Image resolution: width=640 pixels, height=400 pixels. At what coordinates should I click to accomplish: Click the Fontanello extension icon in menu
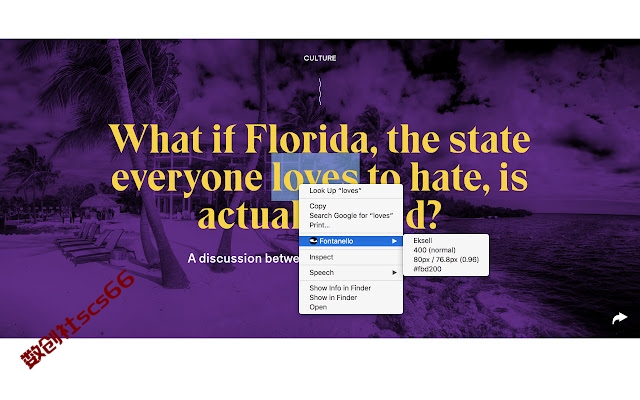(x=313, y=241)
